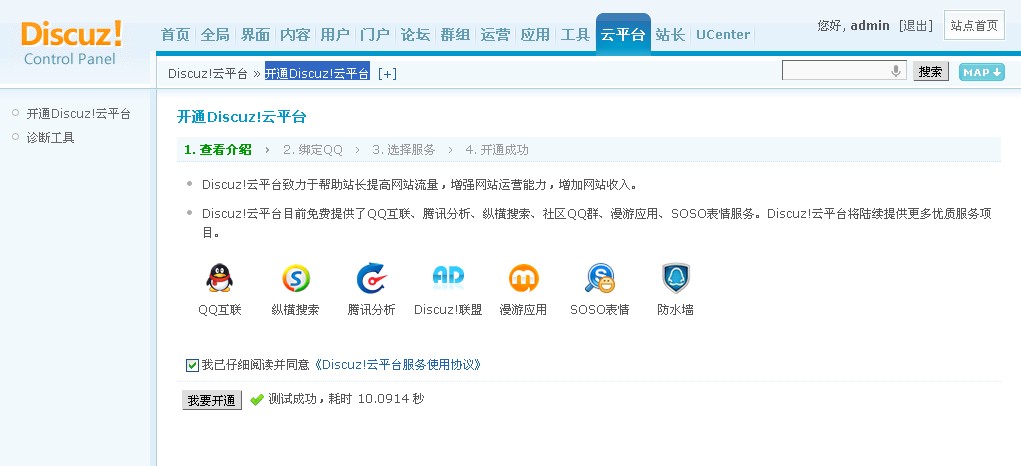Click step 1. 查看介绍

(x=217, y=150)
